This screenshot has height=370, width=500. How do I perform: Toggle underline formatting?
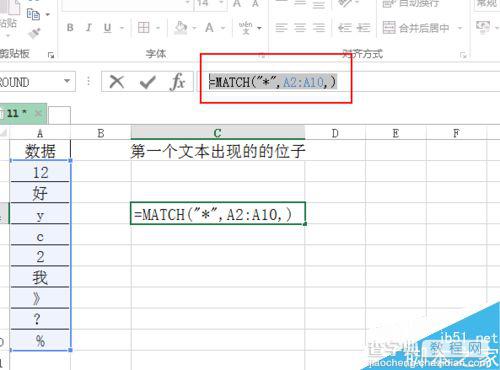tap(107, 28)
